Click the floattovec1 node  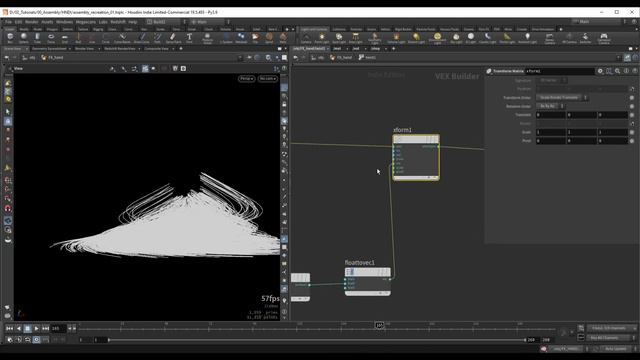[x=367, y=282]
